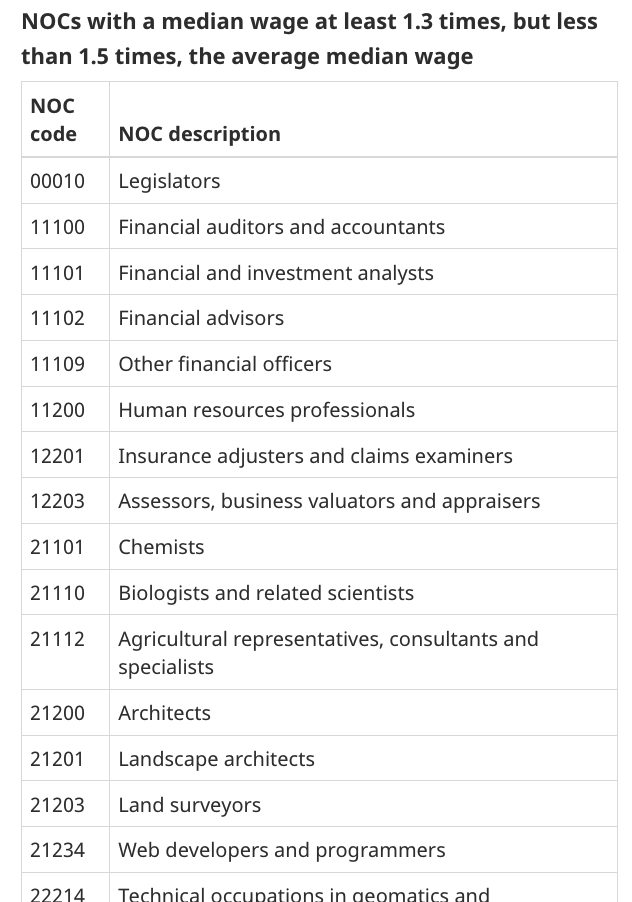
Task: Click NOC code 21112 cell
Action: point(58,639)
